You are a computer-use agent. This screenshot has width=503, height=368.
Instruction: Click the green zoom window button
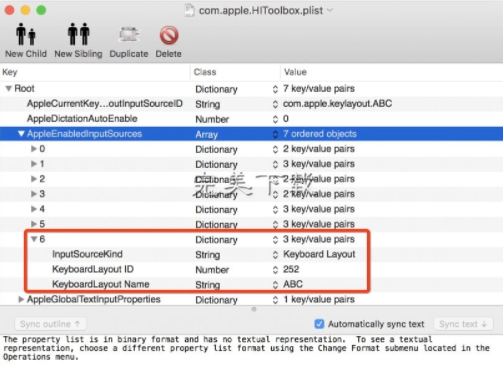(x=41, y=10)
